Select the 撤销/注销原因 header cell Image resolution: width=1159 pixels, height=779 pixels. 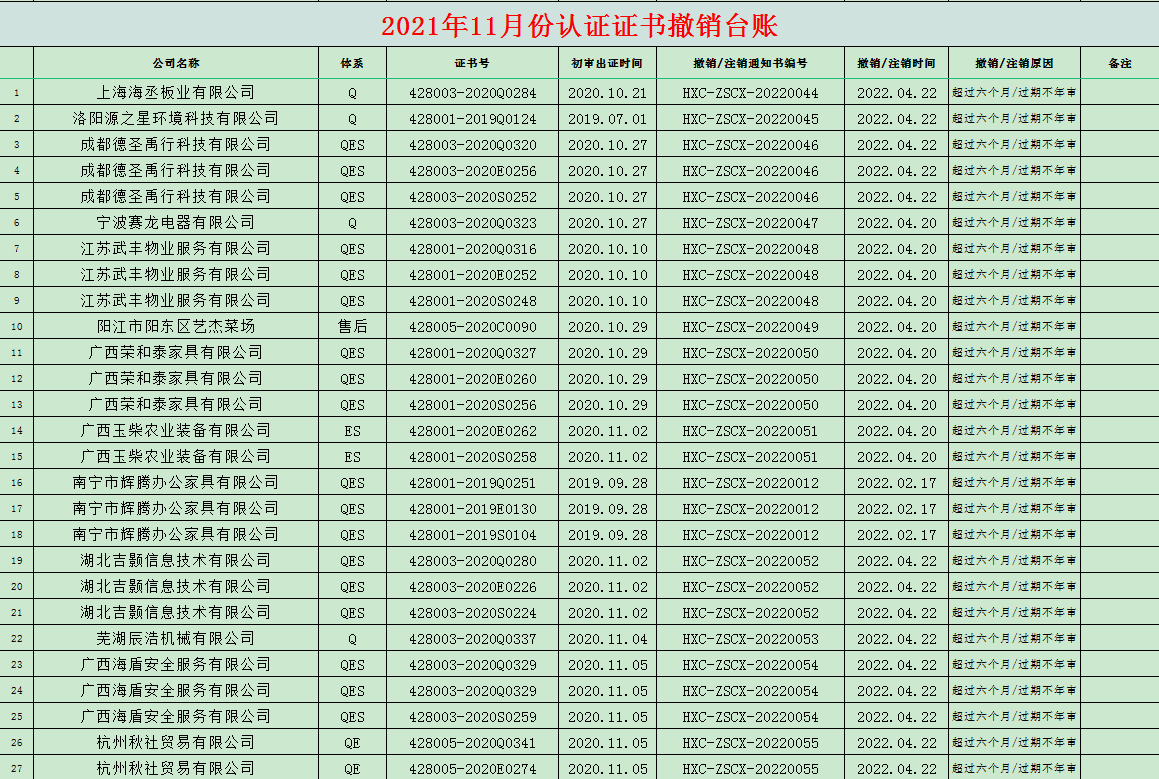(x=1014, y=63)
